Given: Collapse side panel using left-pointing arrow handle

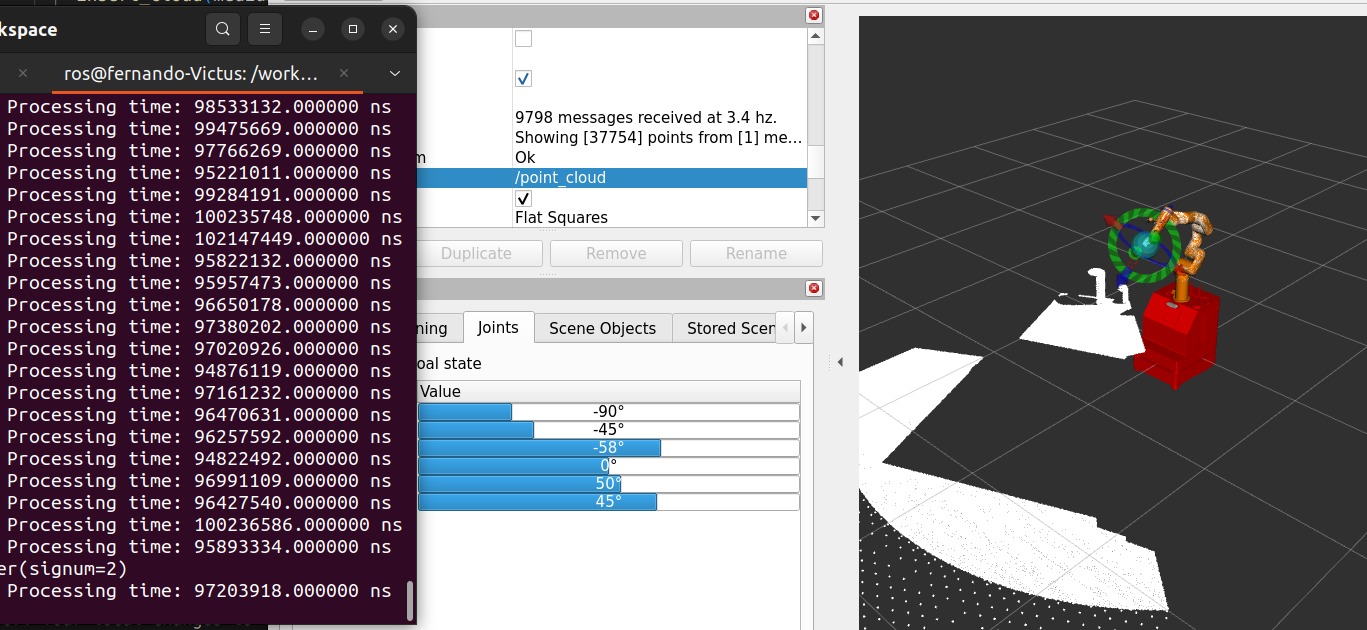Looking at the screenshot, I should tap(840, 362).
